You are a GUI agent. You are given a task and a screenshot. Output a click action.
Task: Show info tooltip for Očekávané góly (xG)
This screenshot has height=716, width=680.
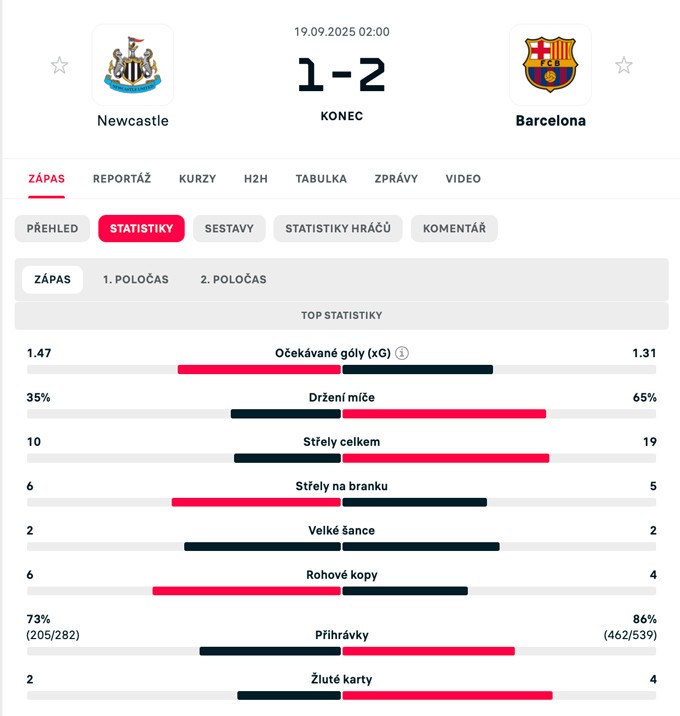402,353
